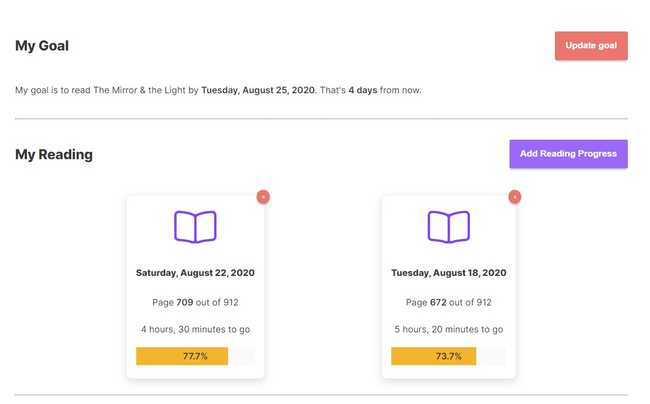Image resolution: width=650 pixels, height=404 pixels.
Task: Open Add Reading Progress
Action: (x=568, y=154)
